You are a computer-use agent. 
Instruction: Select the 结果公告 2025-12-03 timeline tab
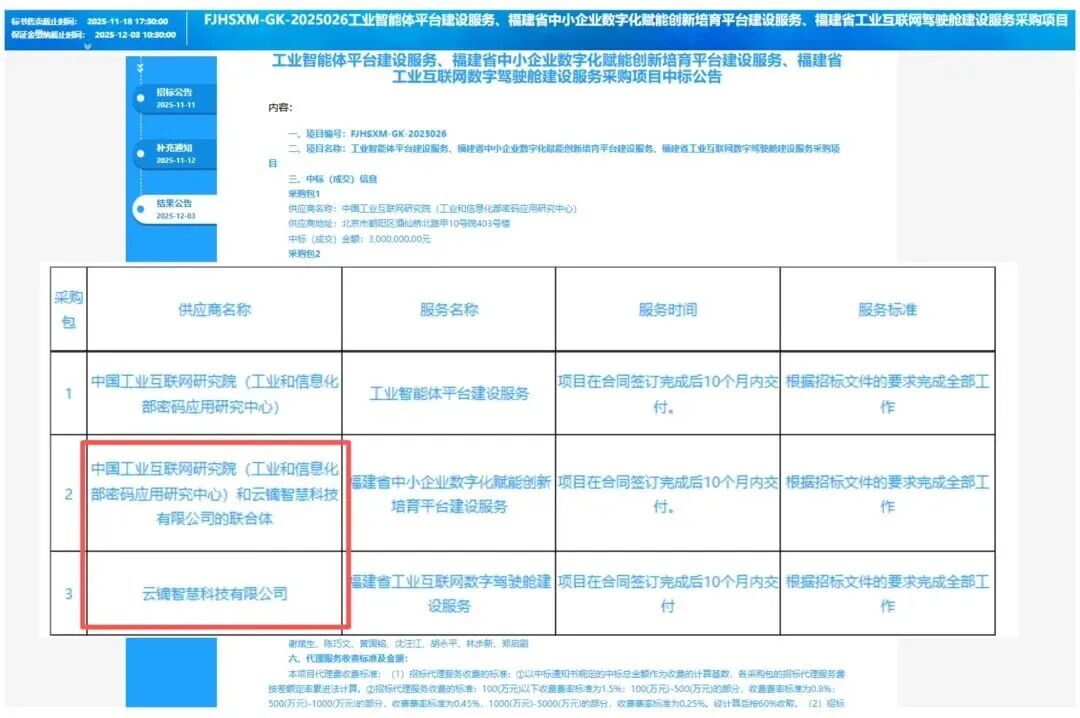coord(175,209)
